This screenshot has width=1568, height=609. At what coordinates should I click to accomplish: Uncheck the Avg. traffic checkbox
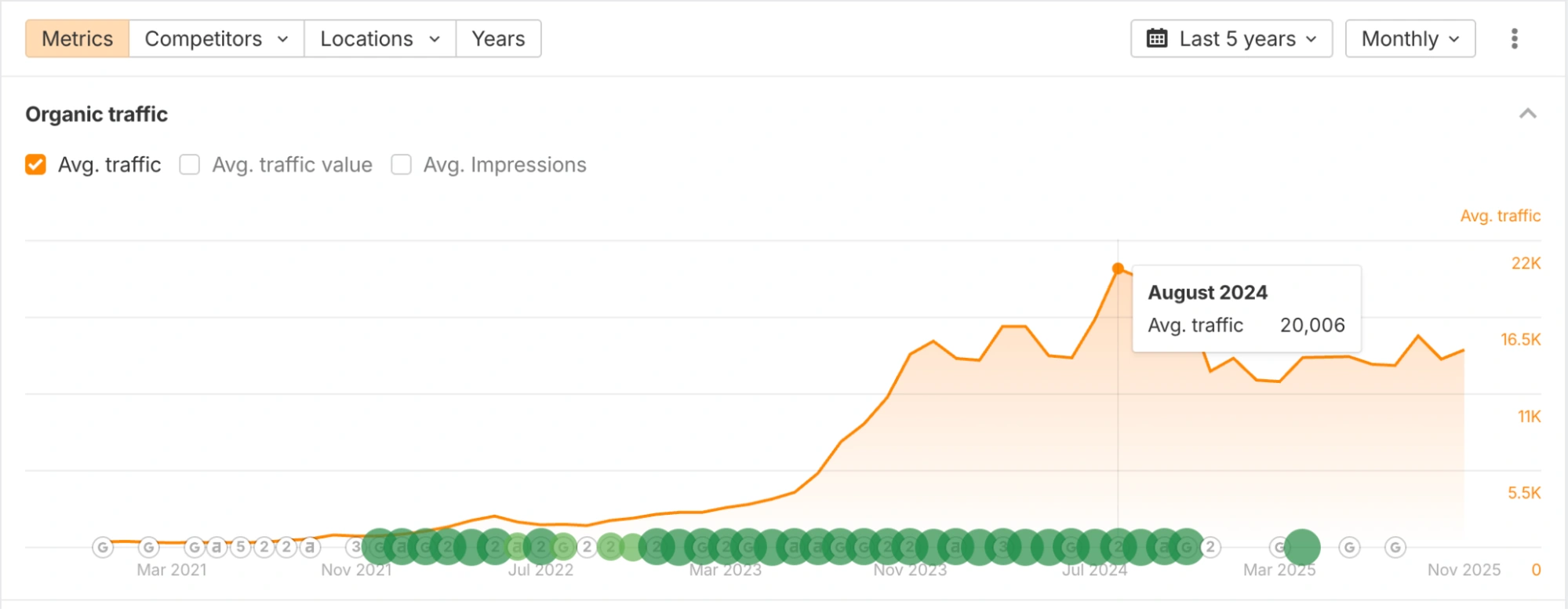(x=35, y=165)
